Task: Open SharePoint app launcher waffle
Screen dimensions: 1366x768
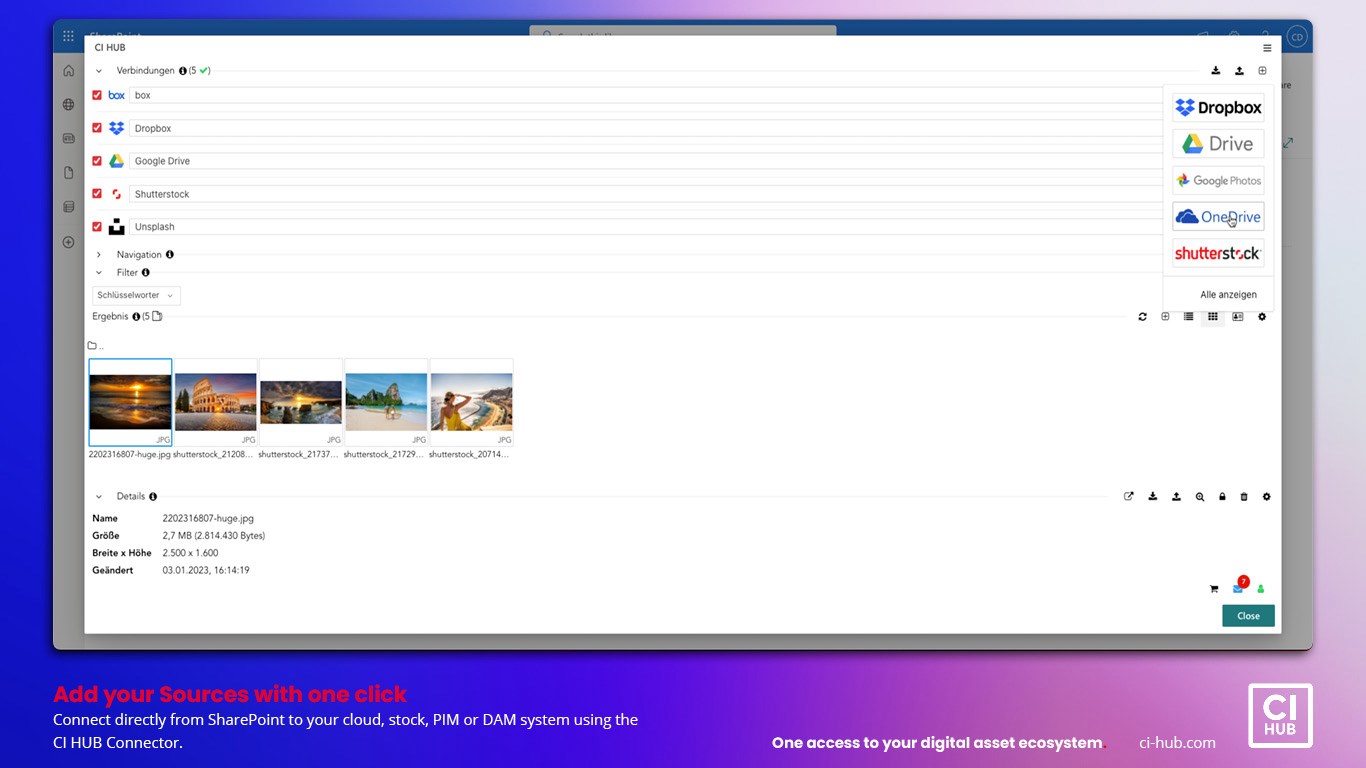Action: click(68, 36)
